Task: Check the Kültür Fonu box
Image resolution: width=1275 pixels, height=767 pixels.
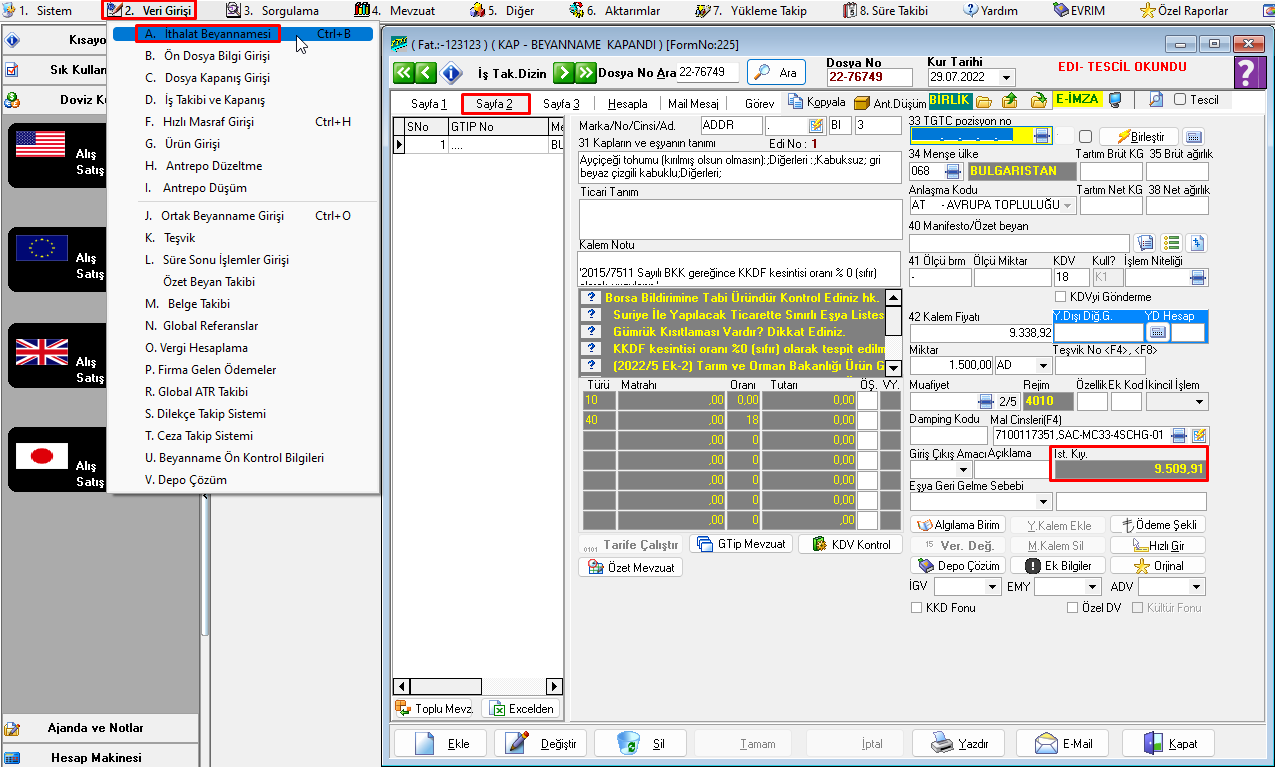Action: click(x=1137, y=607)
